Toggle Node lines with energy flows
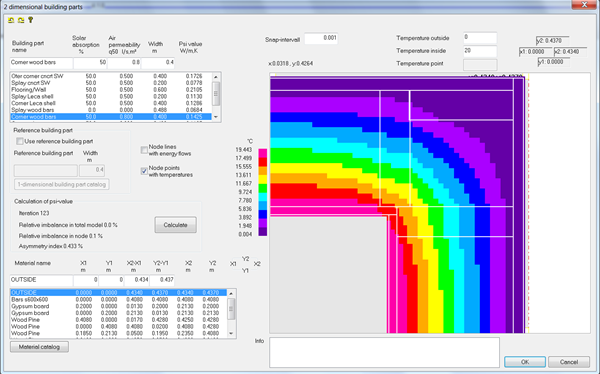The height and width of the screenshot is (374, 600). [144, 150]
